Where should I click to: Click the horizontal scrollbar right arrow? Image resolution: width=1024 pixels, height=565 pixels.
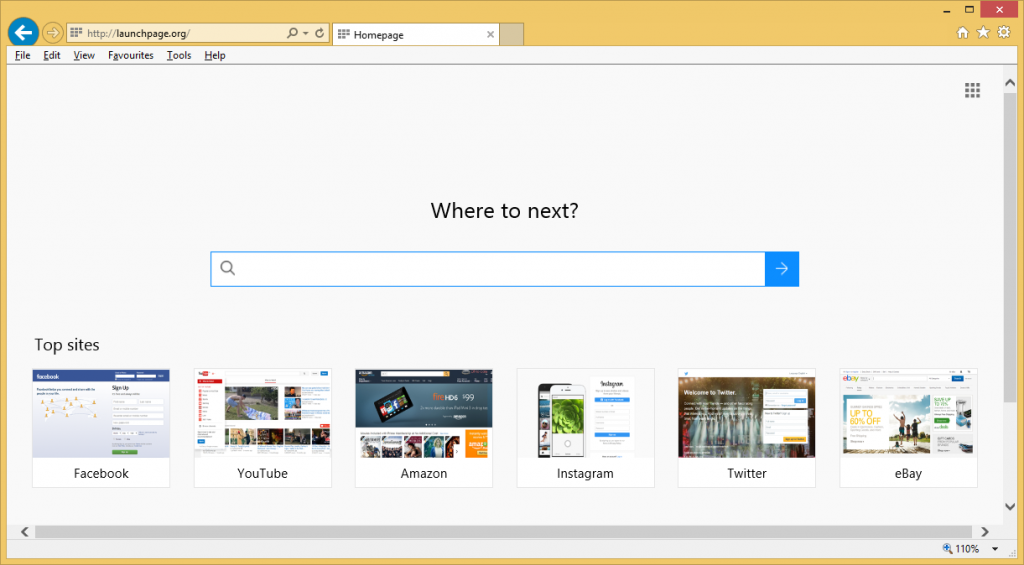[x=985, y=532]
